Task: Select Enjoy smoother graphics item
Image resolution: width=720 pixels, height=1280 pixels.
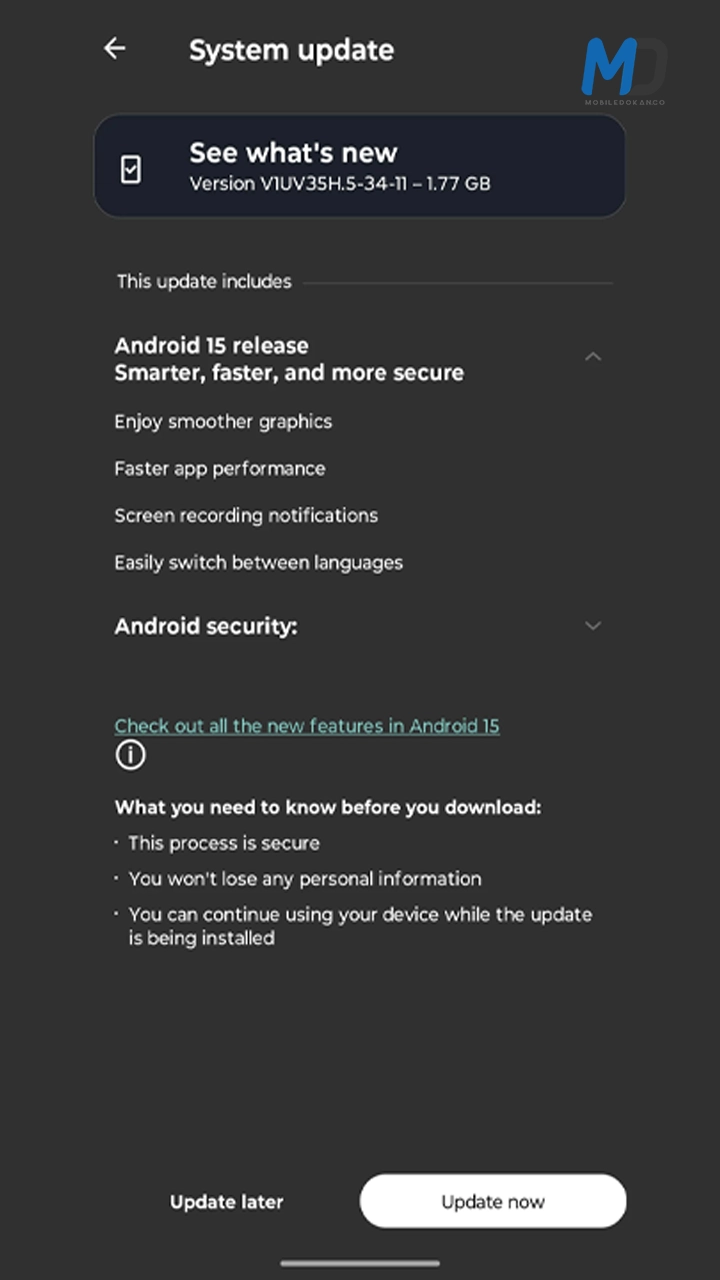Action: [x=223, y=422]
